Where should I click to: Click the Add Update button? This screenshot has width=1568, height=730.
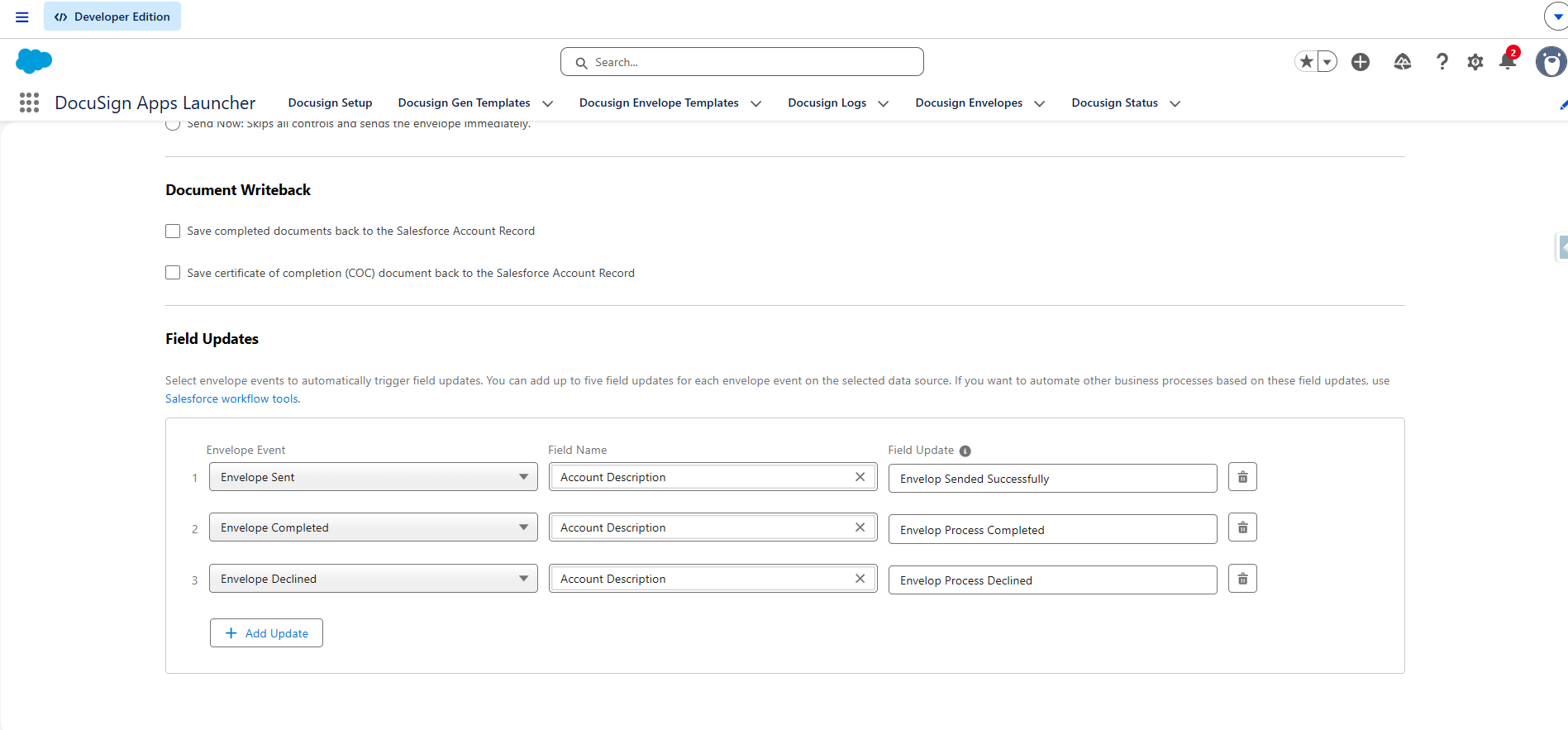point(266,633)
